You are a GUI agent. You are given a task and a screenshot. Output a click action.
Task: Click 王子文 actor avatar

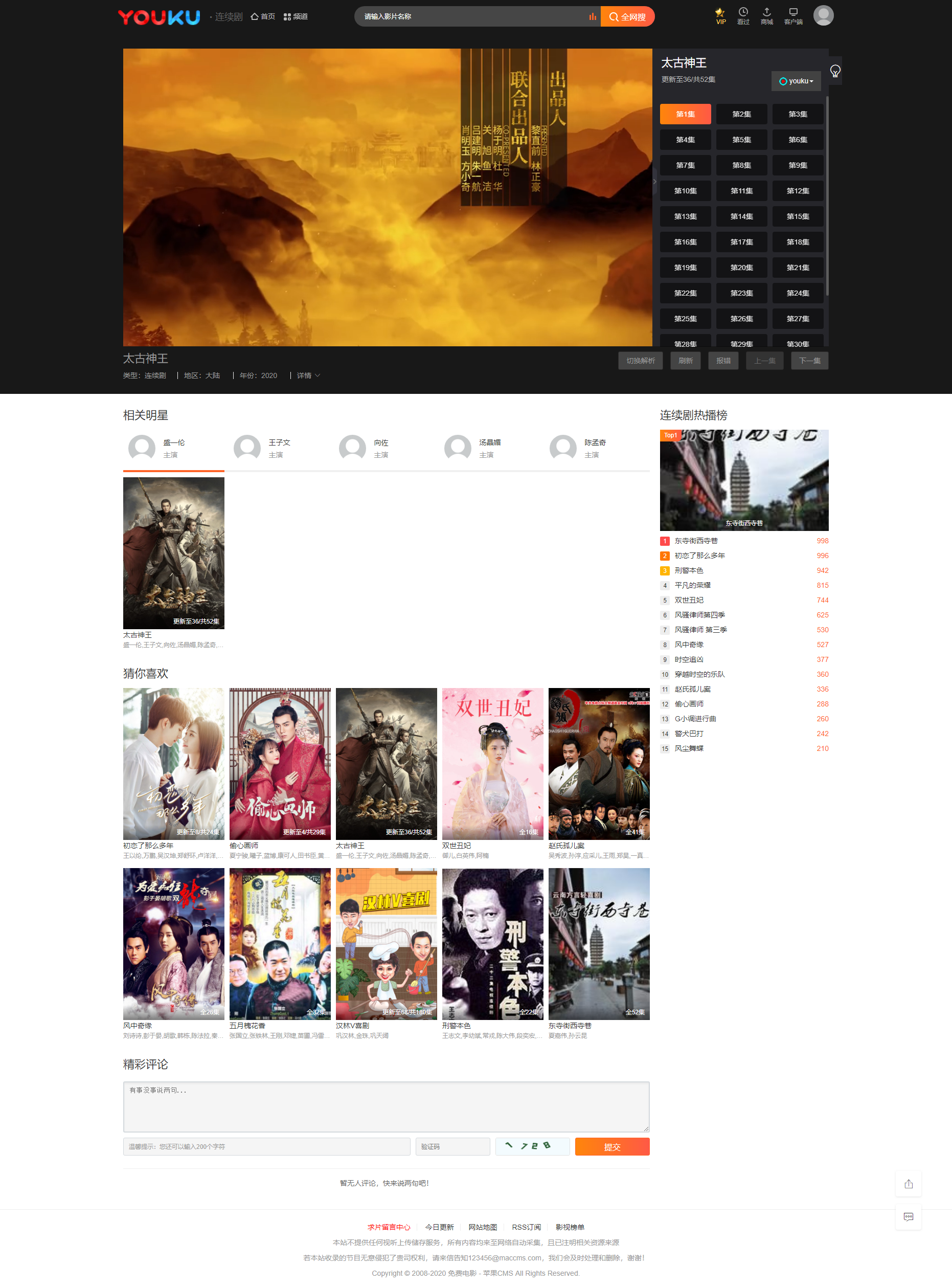point(247,448)
